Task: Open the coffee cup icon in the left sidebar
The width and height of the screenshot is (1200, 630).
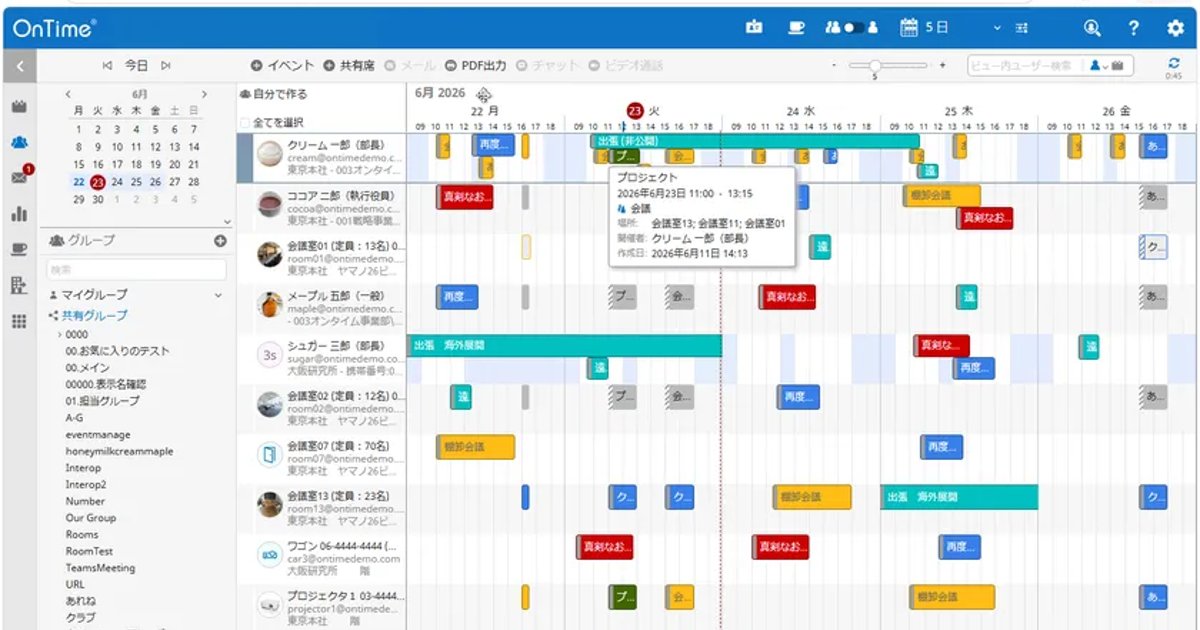Action: [x=19, y=249]
